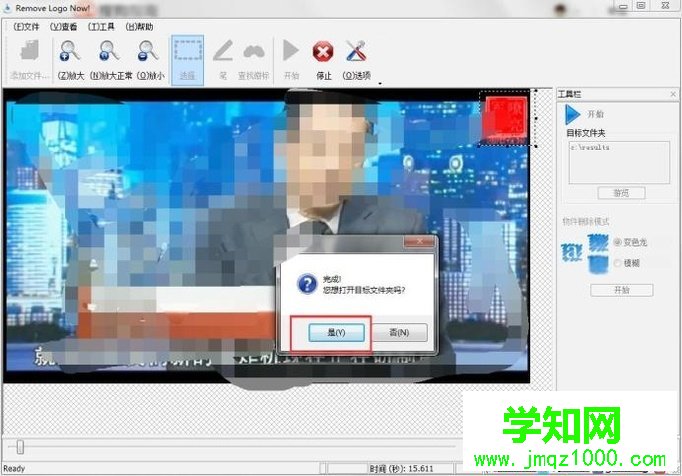Click the 浏览 (Browse) button
The height and width of the screenshot is (476, 682).
point(621,193)
